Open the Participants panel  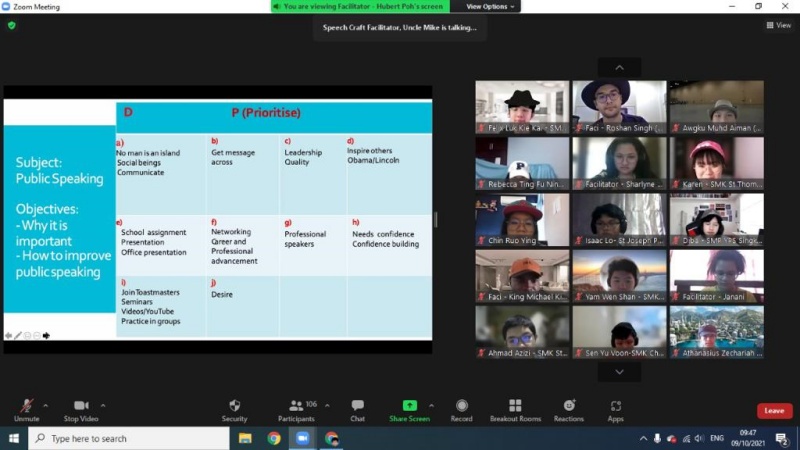[296, 410]
